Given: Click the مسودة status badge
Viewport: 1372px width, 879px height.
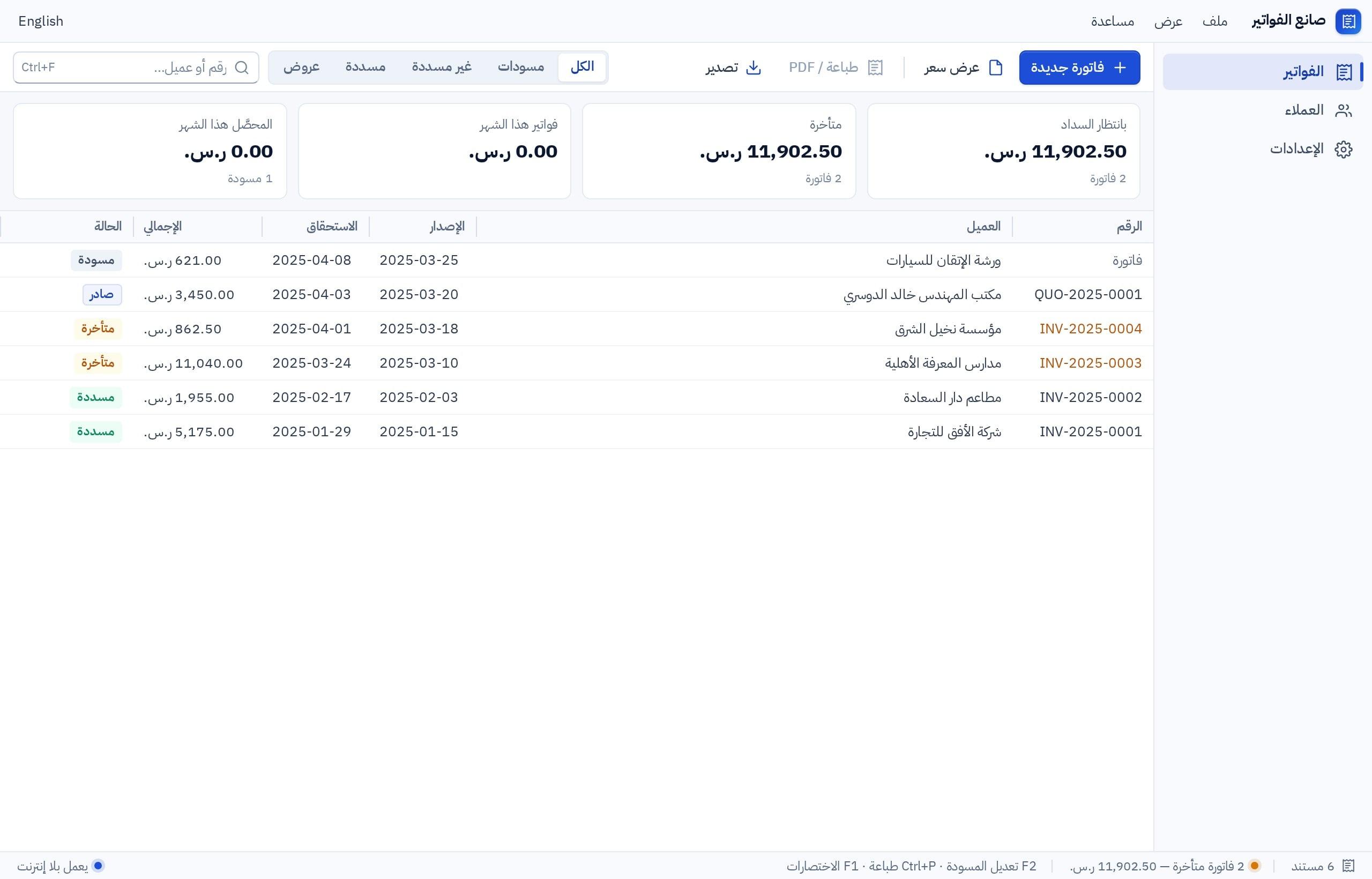Looking at the screenshot, I should pos(96,260).
